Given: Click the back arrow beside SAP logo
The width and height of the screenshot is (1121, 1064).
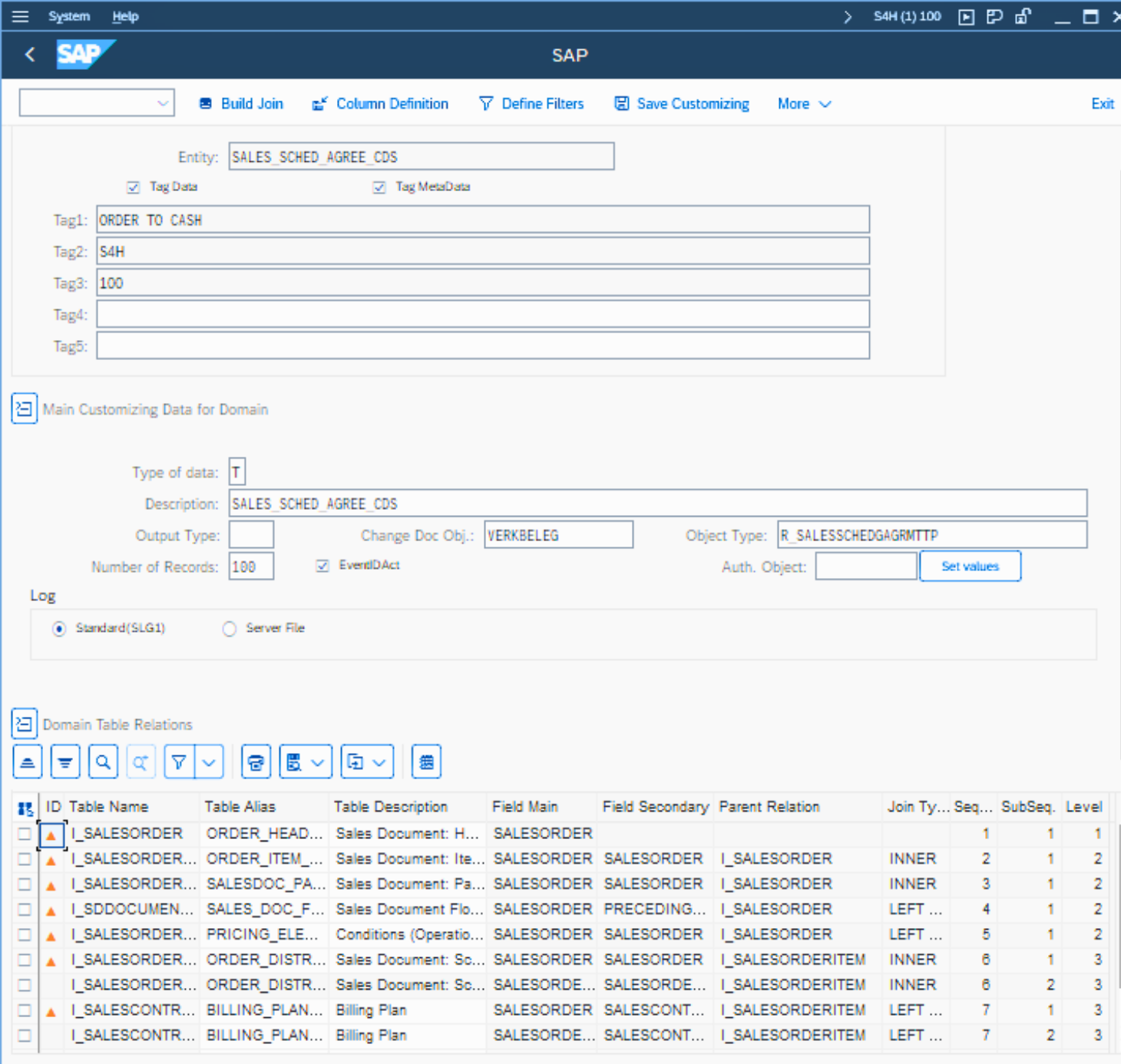Looking at the screenshot, I should (30, 55).
